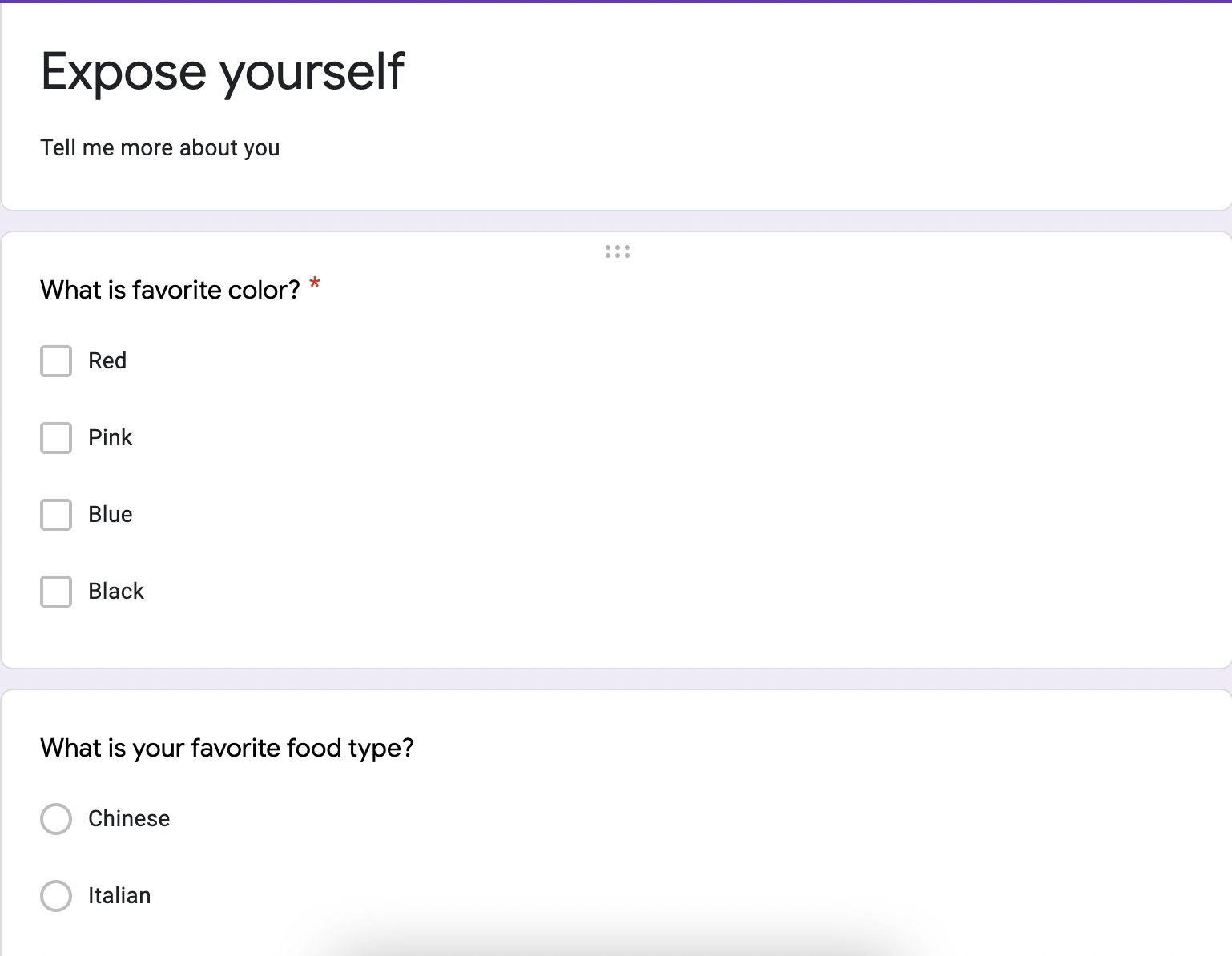
Task: Click the question What is your favorite food type?
Action: pyautogui.click(x=227, y=748)
